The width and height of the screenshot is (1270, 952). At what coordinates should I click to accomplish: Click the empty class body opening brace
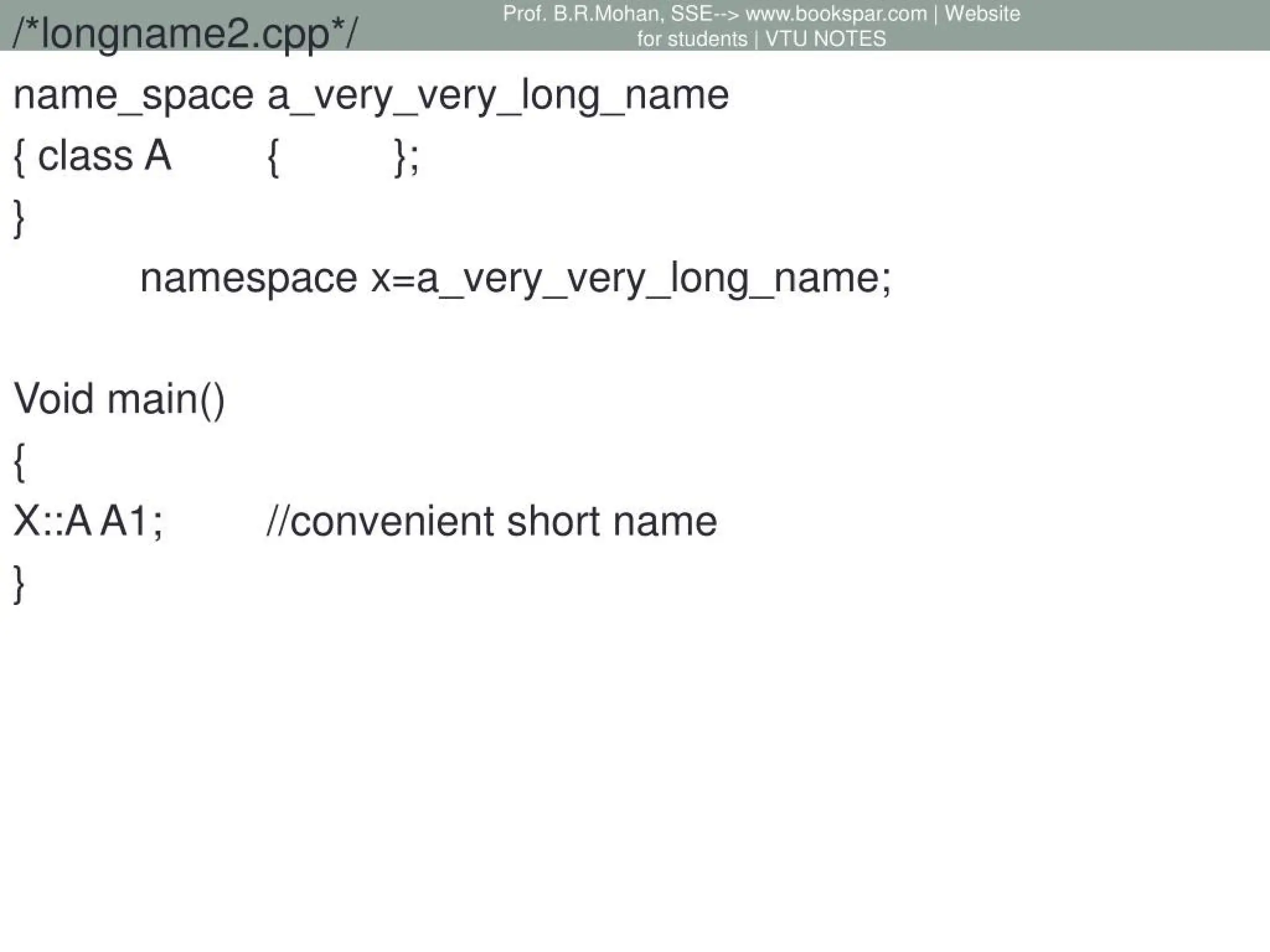[x=273, y=157]
